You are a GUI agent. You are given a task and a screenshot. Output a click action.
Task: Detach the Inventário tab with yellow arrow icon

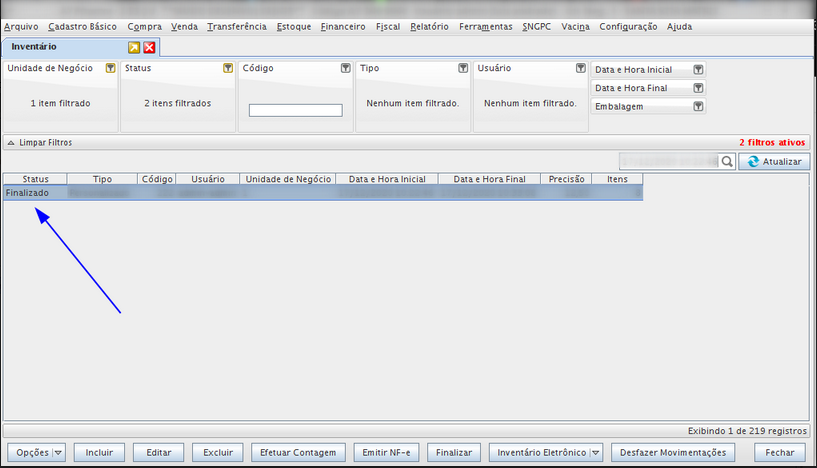point(134,47)
